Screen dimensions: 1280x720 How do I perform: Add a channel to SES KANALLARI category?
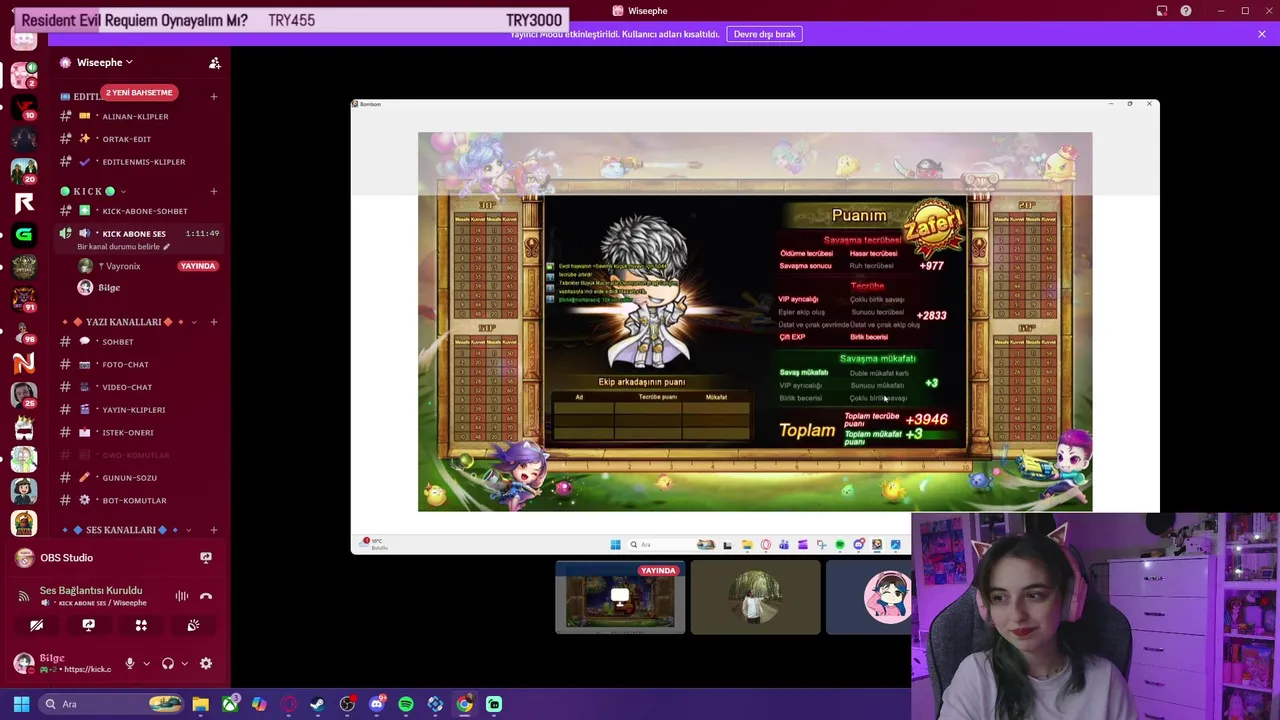tap(214, 530)
